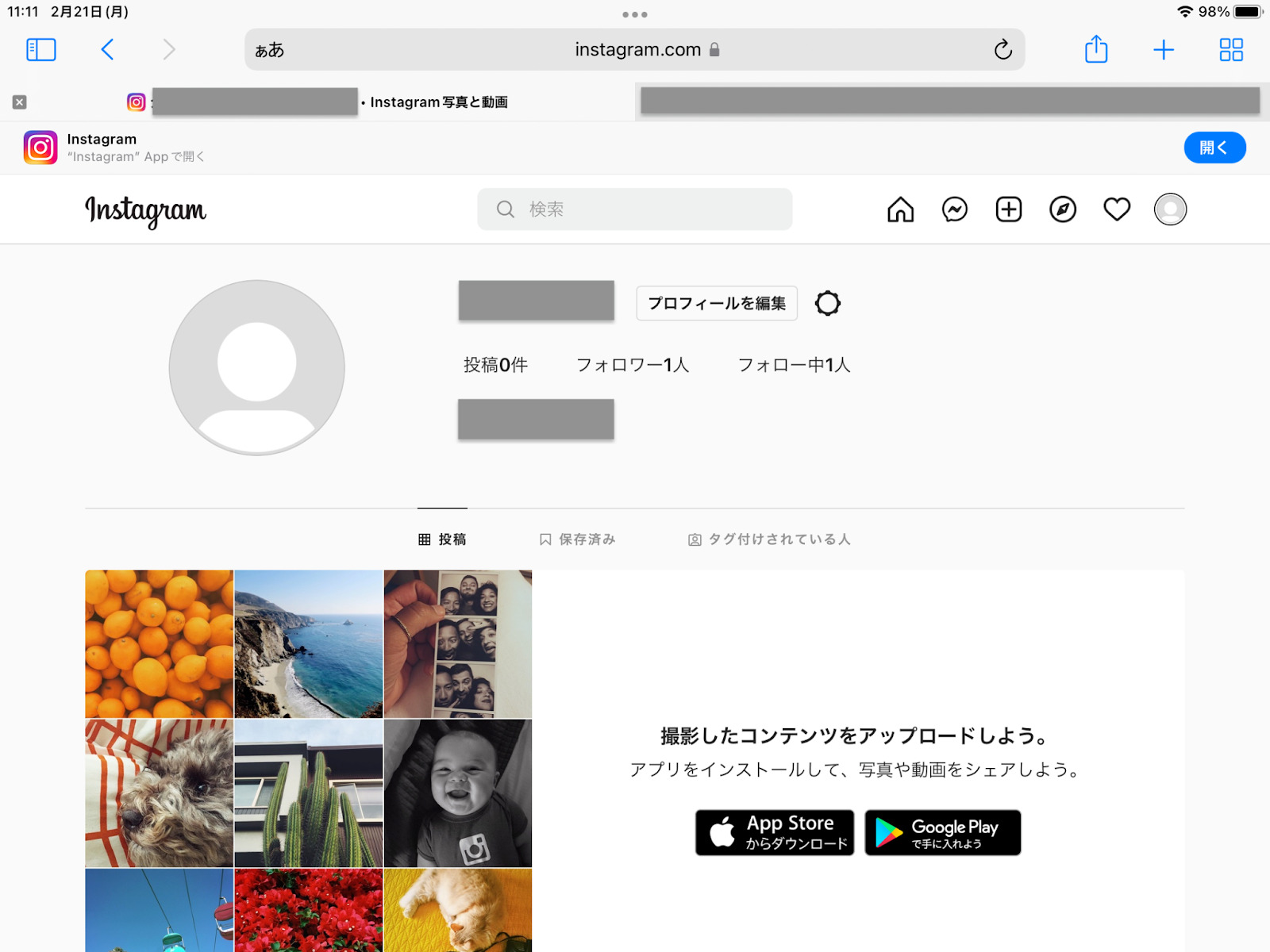1270x952 pixels.
Task: Switch to the 保存済み tab
Action: [577, 539]
